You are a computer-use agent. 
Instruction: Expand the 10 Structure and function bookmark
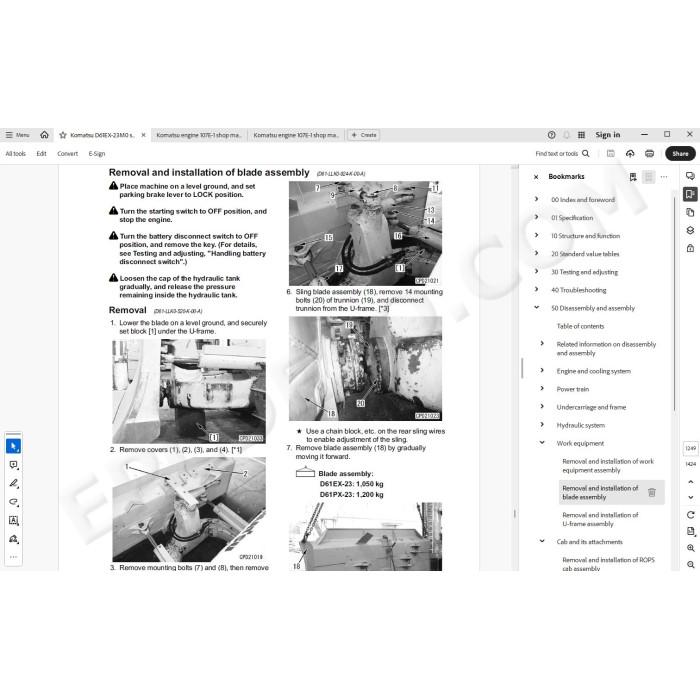coord(537,235)
